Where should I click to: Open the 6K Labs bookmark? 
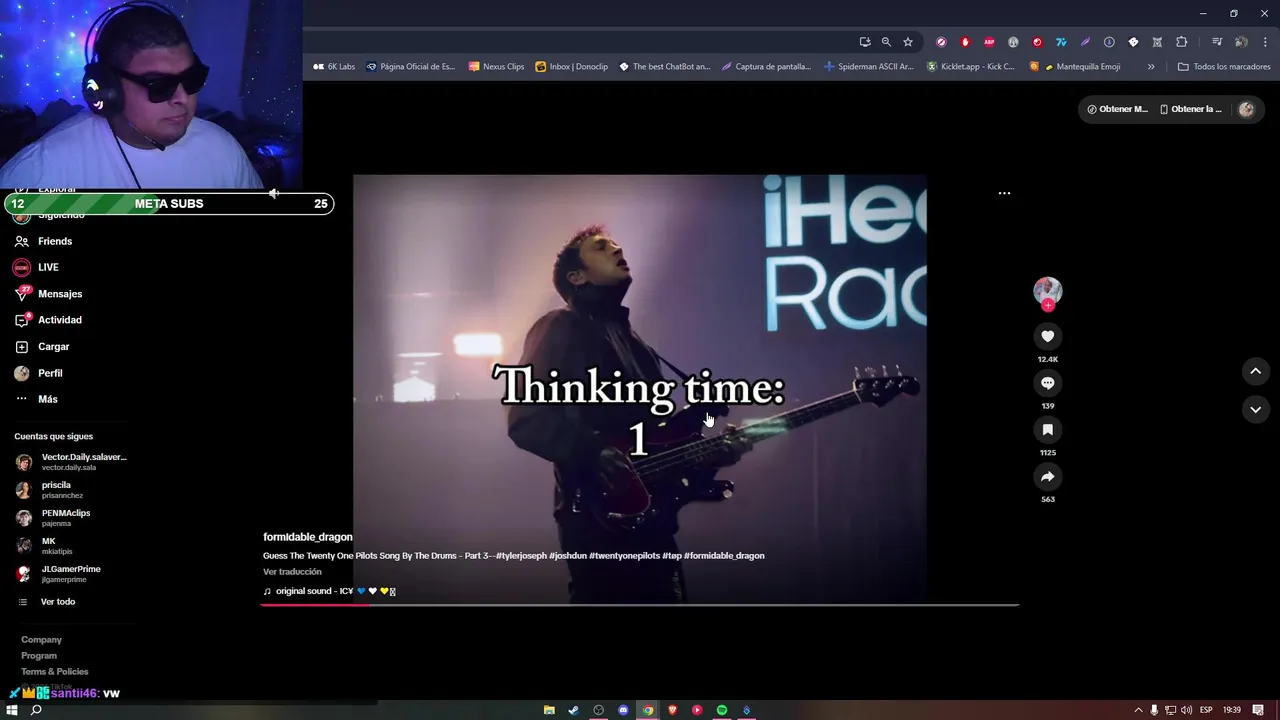[x=334, y=67]
